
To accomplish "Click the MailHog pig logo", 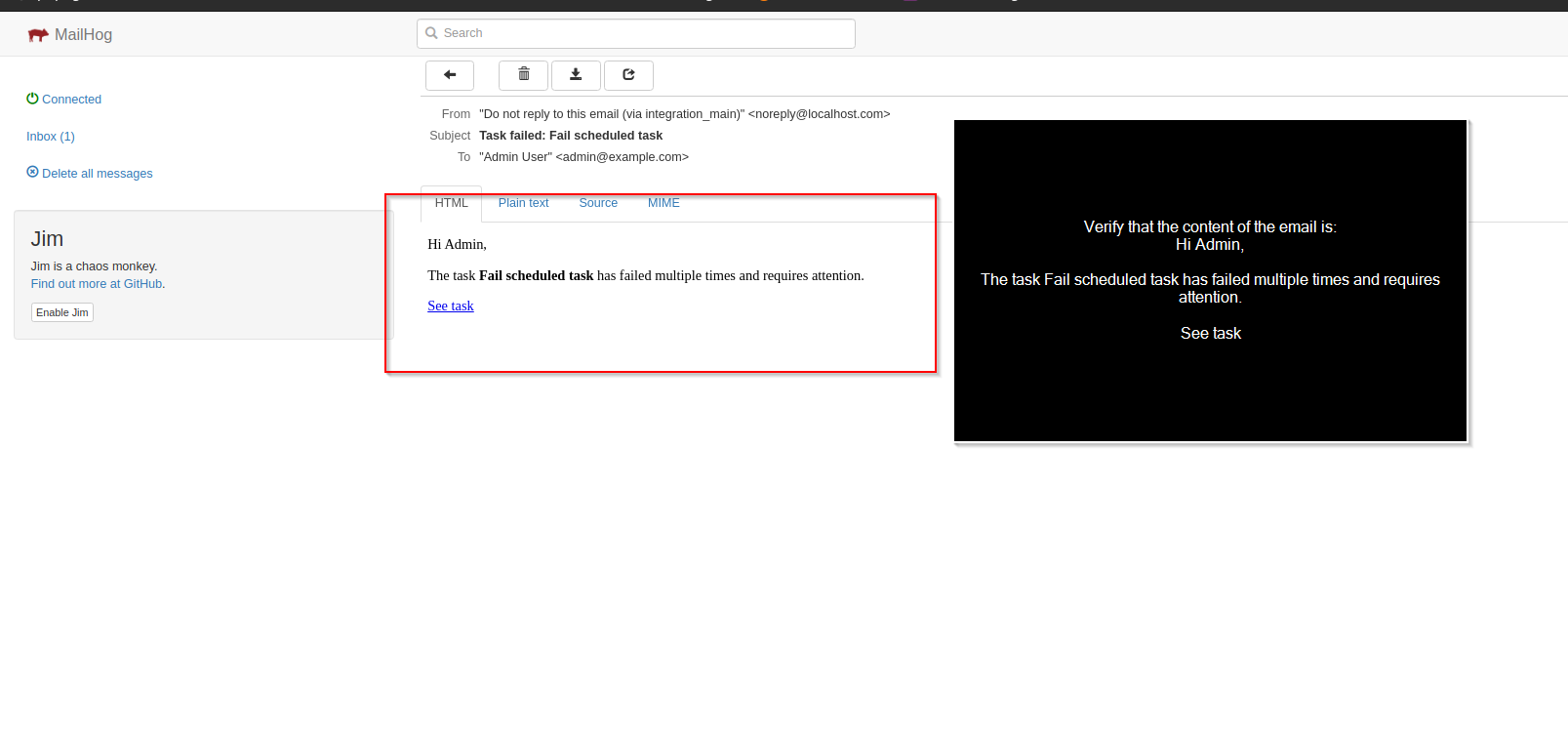I will coord(38,35).
